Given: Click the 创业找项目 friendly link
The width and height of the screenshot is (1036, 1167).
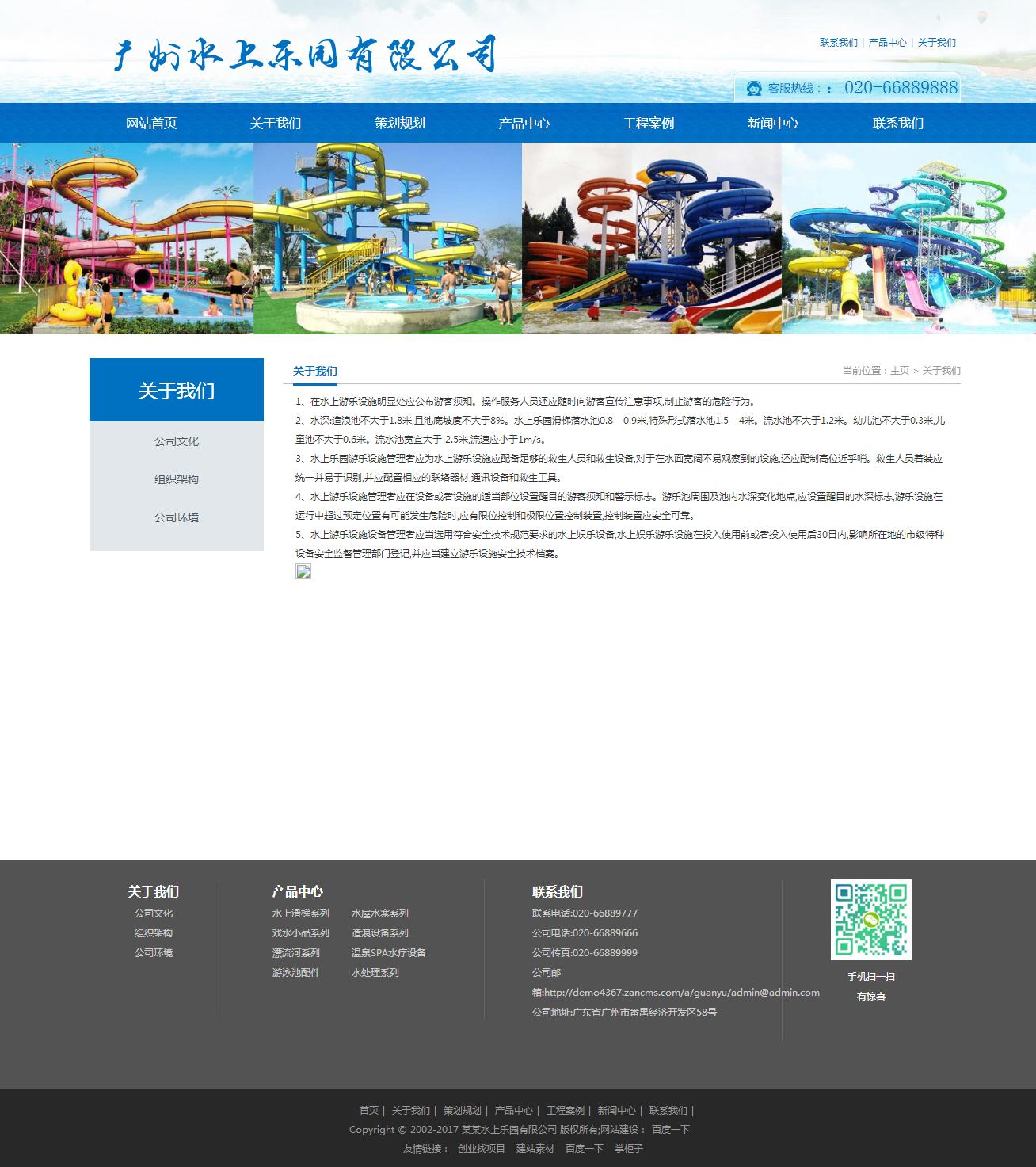Looking at the screenshot, I should click(x=482, y=1148).
